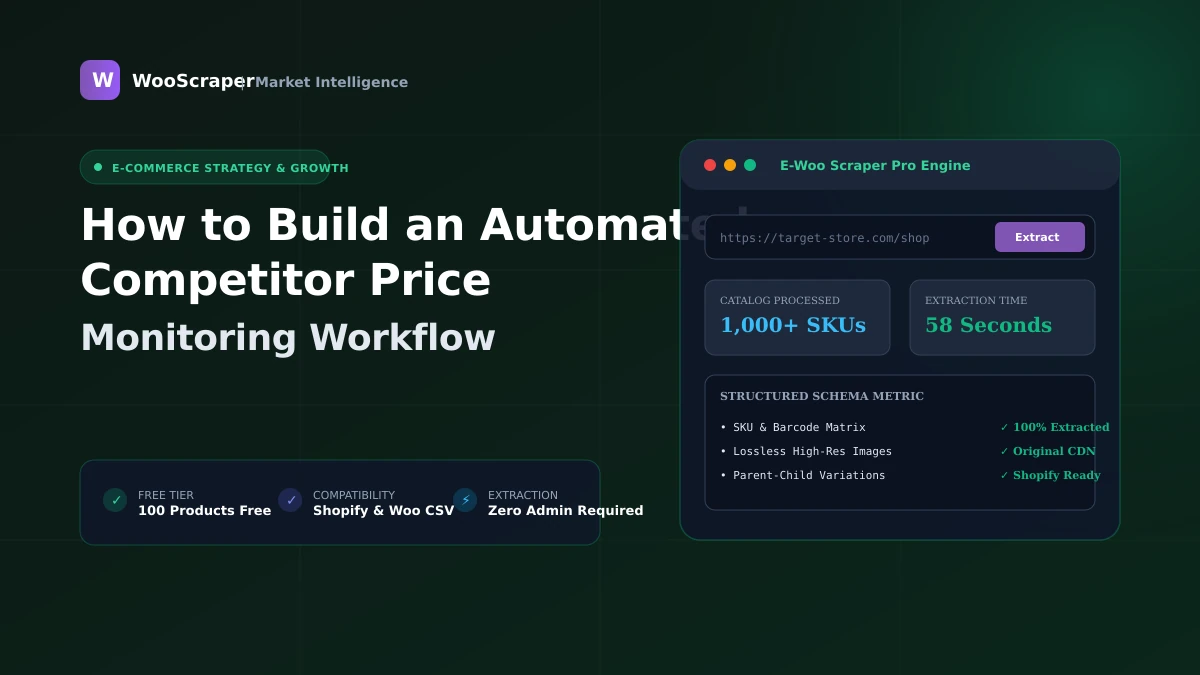Click the green window dot
This screenshot has height=675, width=1200.
[x=750, y=165]
